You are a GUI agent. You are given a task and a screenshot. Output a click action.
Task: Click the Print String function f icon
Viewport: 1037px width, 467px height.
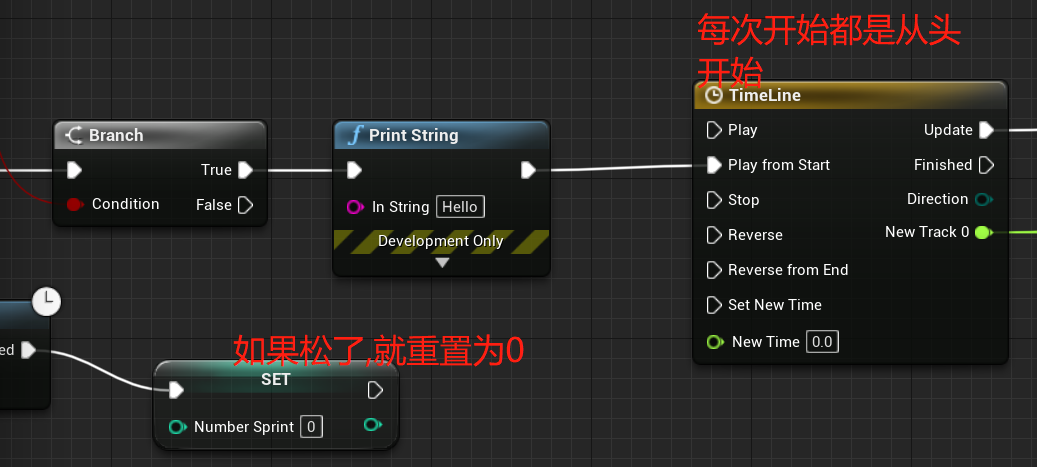click(x=355, y=136)
